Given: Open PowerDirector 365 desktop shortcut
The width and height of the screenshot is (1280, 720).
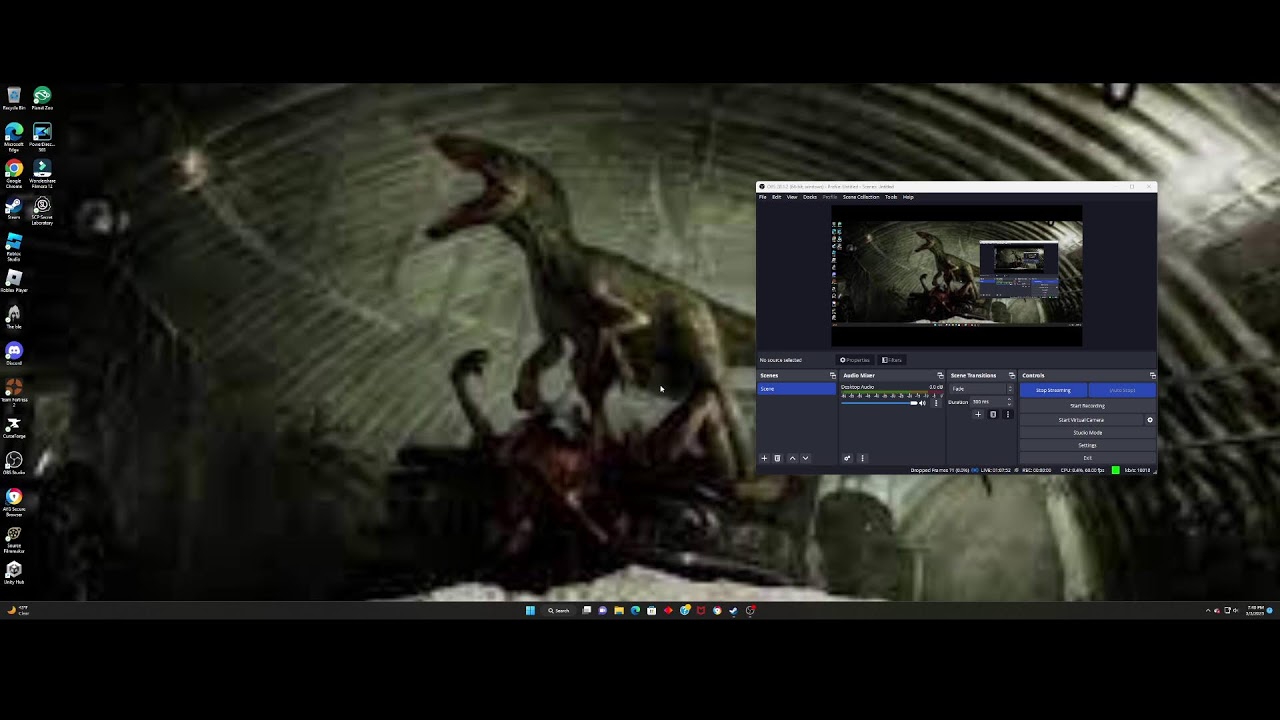Looking at the screenshot, I should [x=42, y=137].
